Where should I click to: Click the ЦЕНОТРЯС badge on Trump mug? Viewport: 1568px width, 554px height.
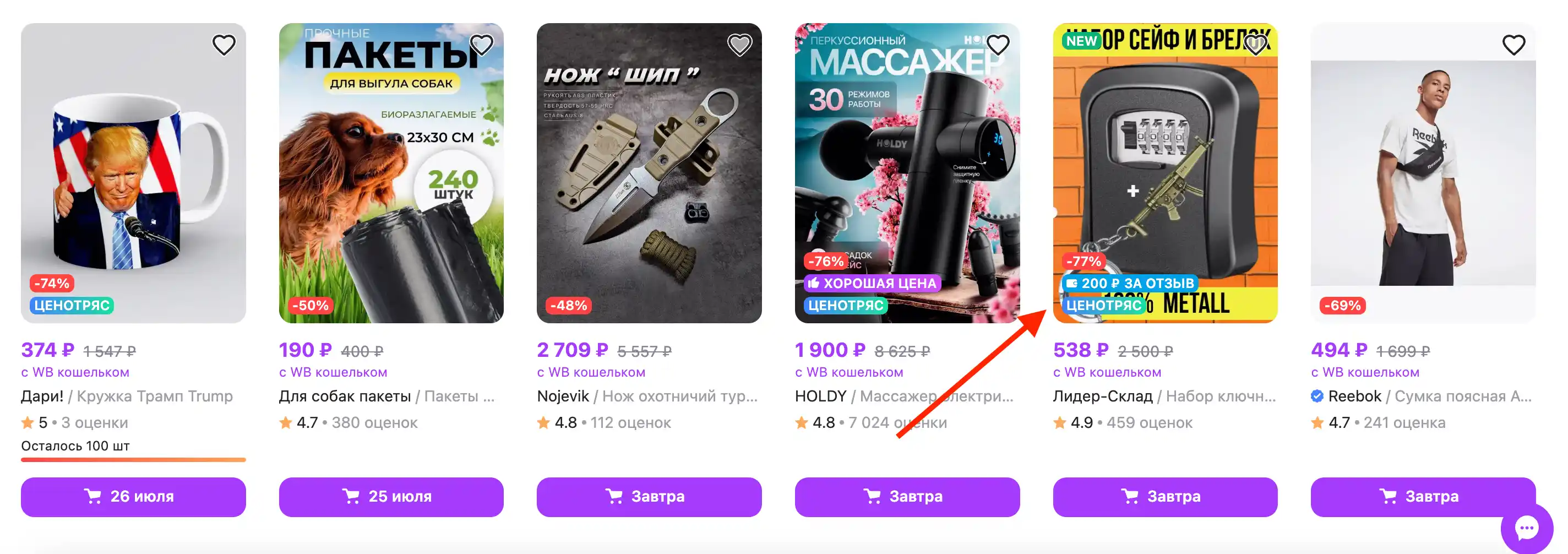click(x=72, y=306)
